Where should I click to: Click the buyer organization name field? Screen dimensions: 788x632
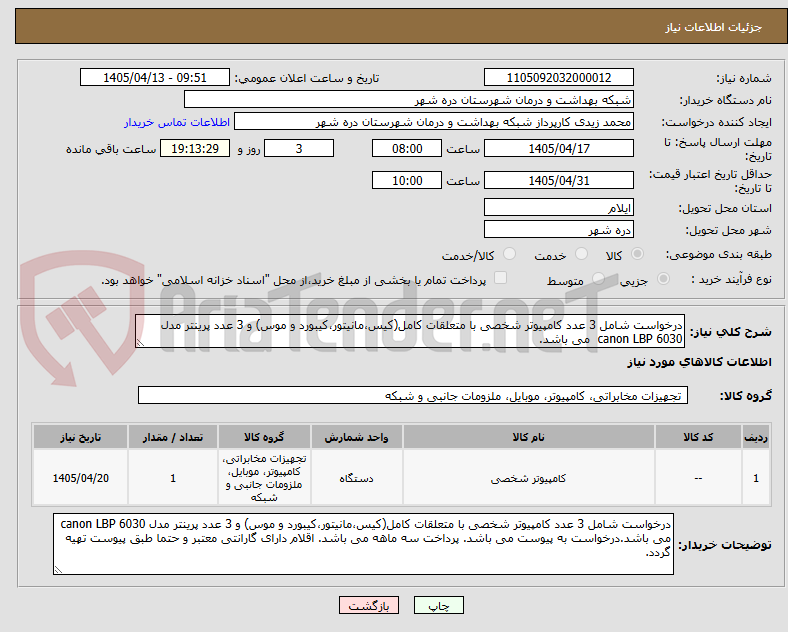coord(409,99)
